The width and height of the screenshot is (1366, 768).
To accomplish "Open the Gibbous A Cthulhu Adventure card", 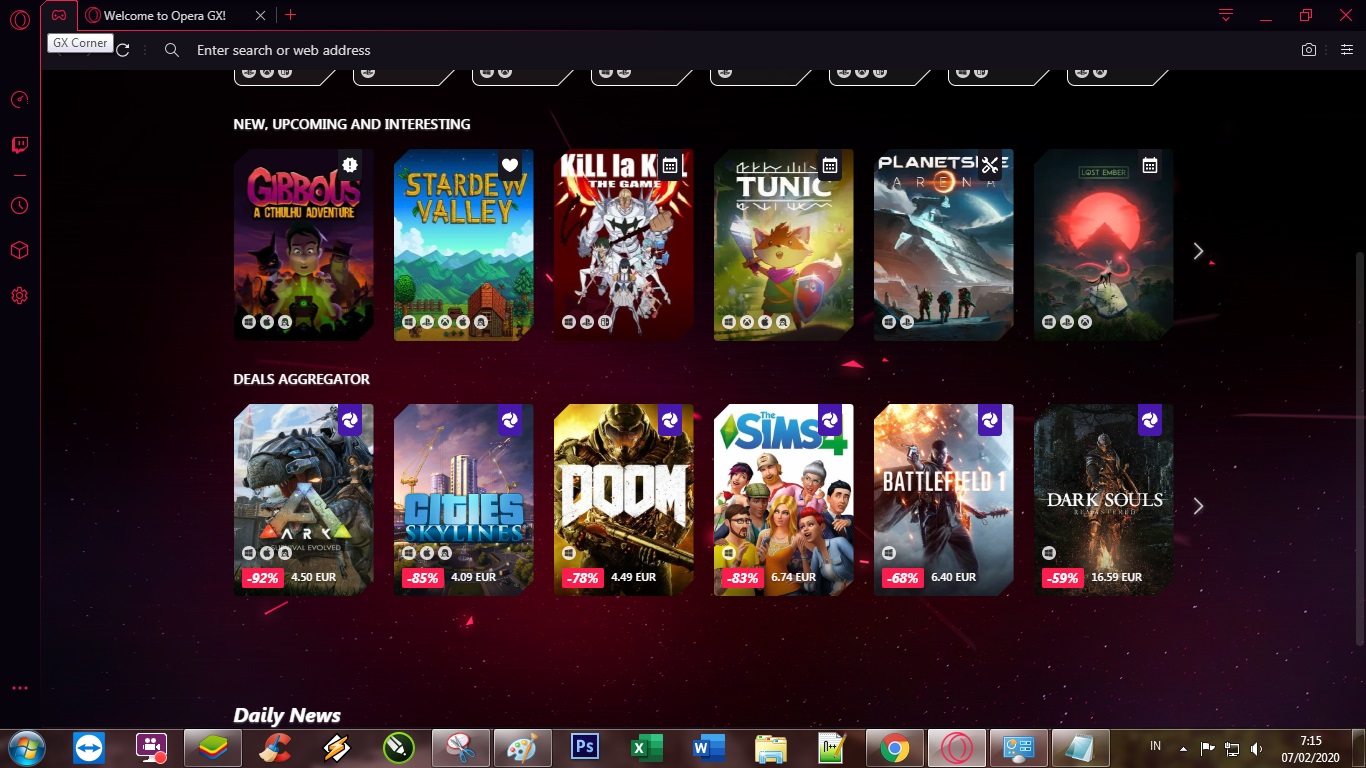I will tap(304, 245).
